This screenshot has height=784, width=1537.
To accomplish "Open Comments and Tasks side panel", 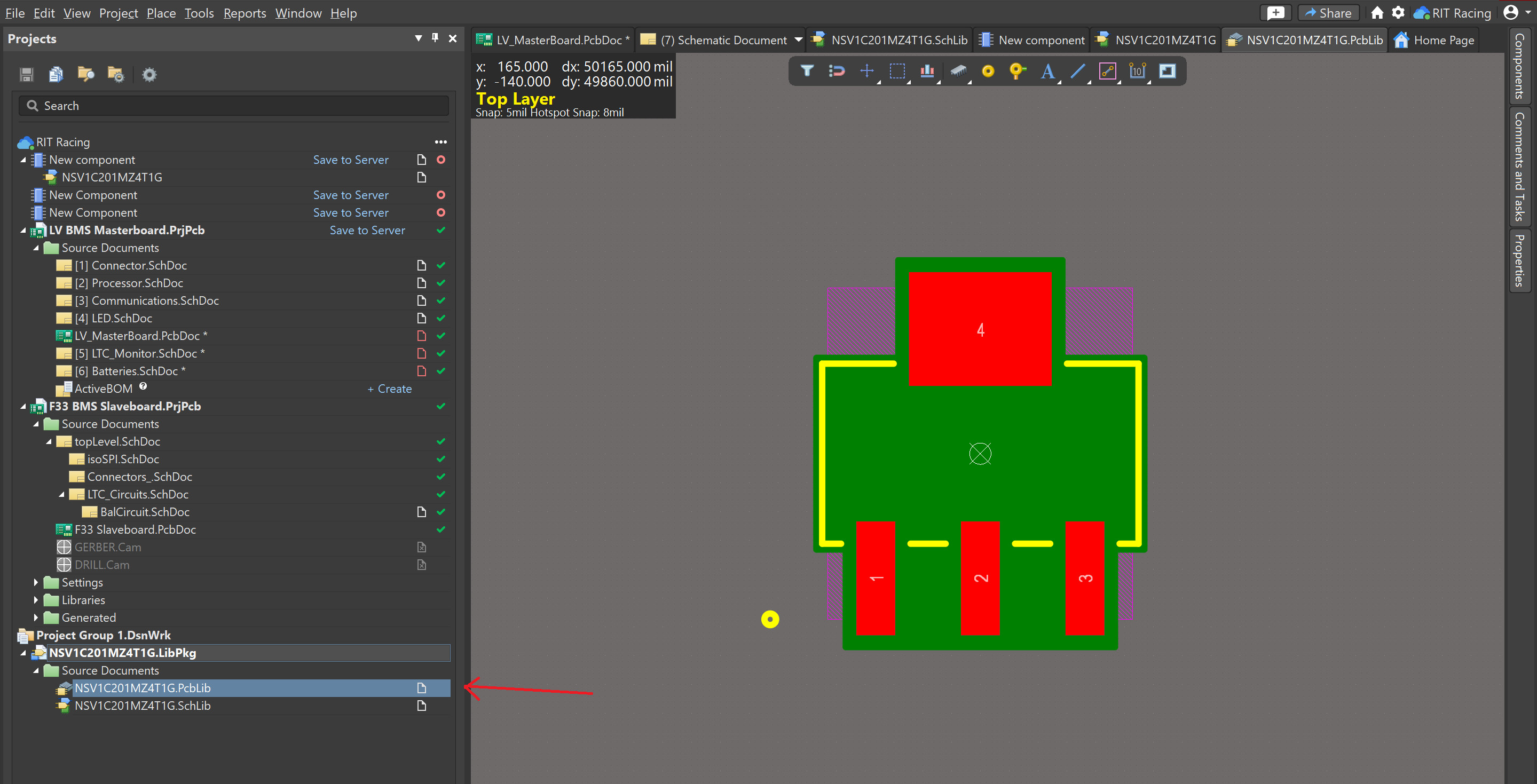I will point(1519,167).
